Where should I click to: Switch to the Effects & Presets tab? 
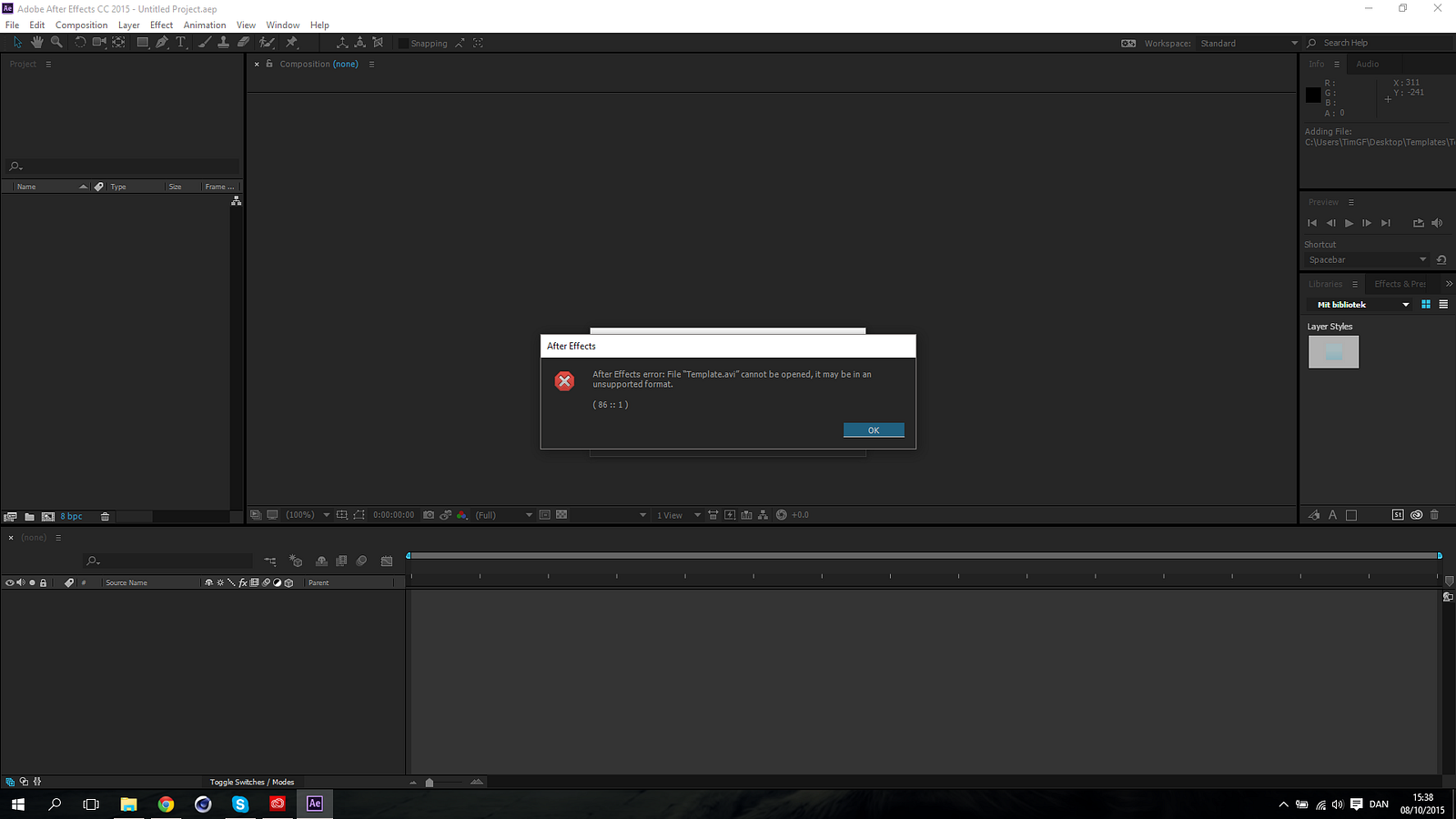1400,284
